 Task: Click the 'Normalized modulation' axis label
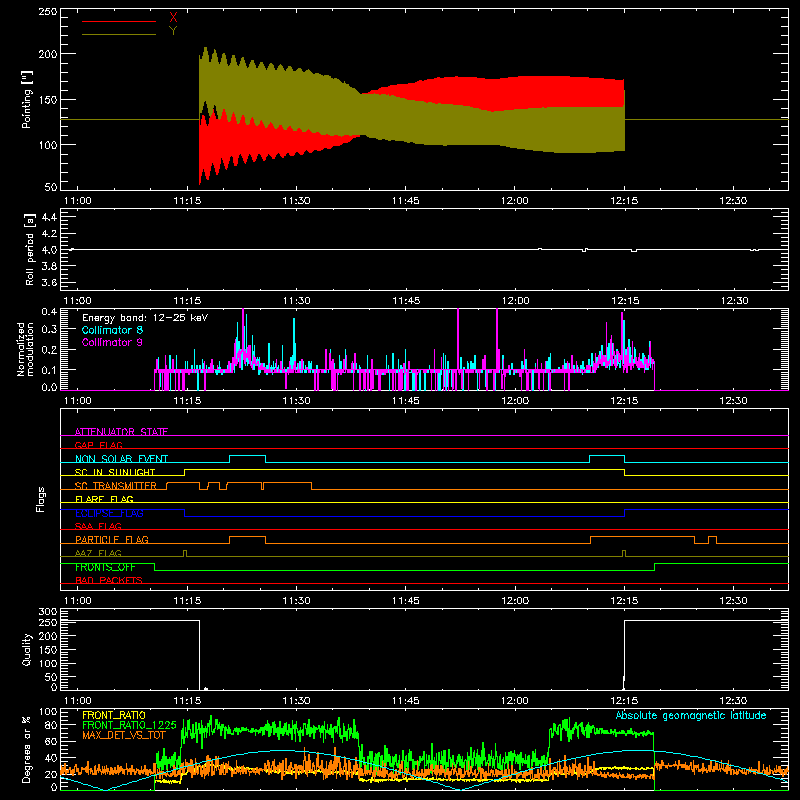point(26,349)
